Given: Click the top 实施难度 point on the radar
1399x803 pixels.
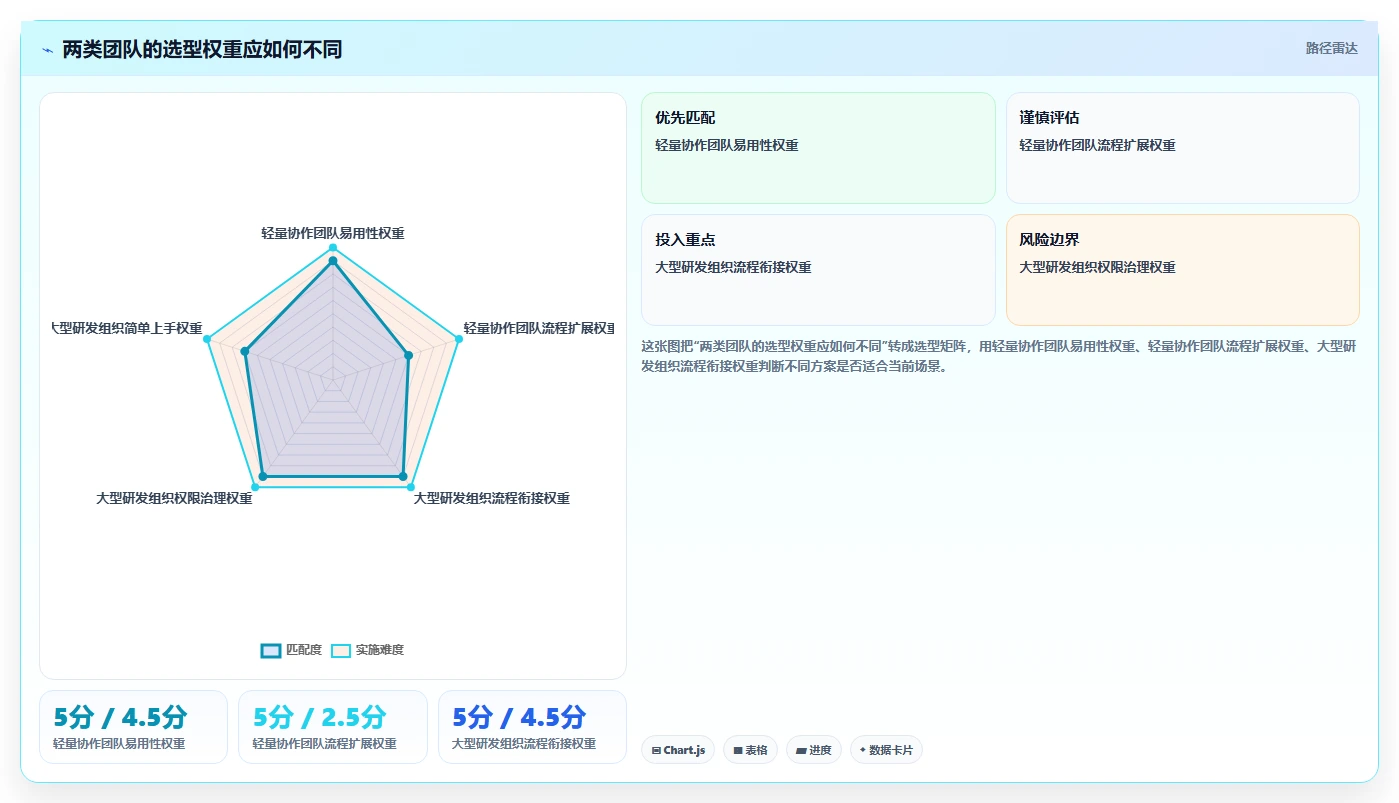Looking at the screenshot, I should click(333, 247).
